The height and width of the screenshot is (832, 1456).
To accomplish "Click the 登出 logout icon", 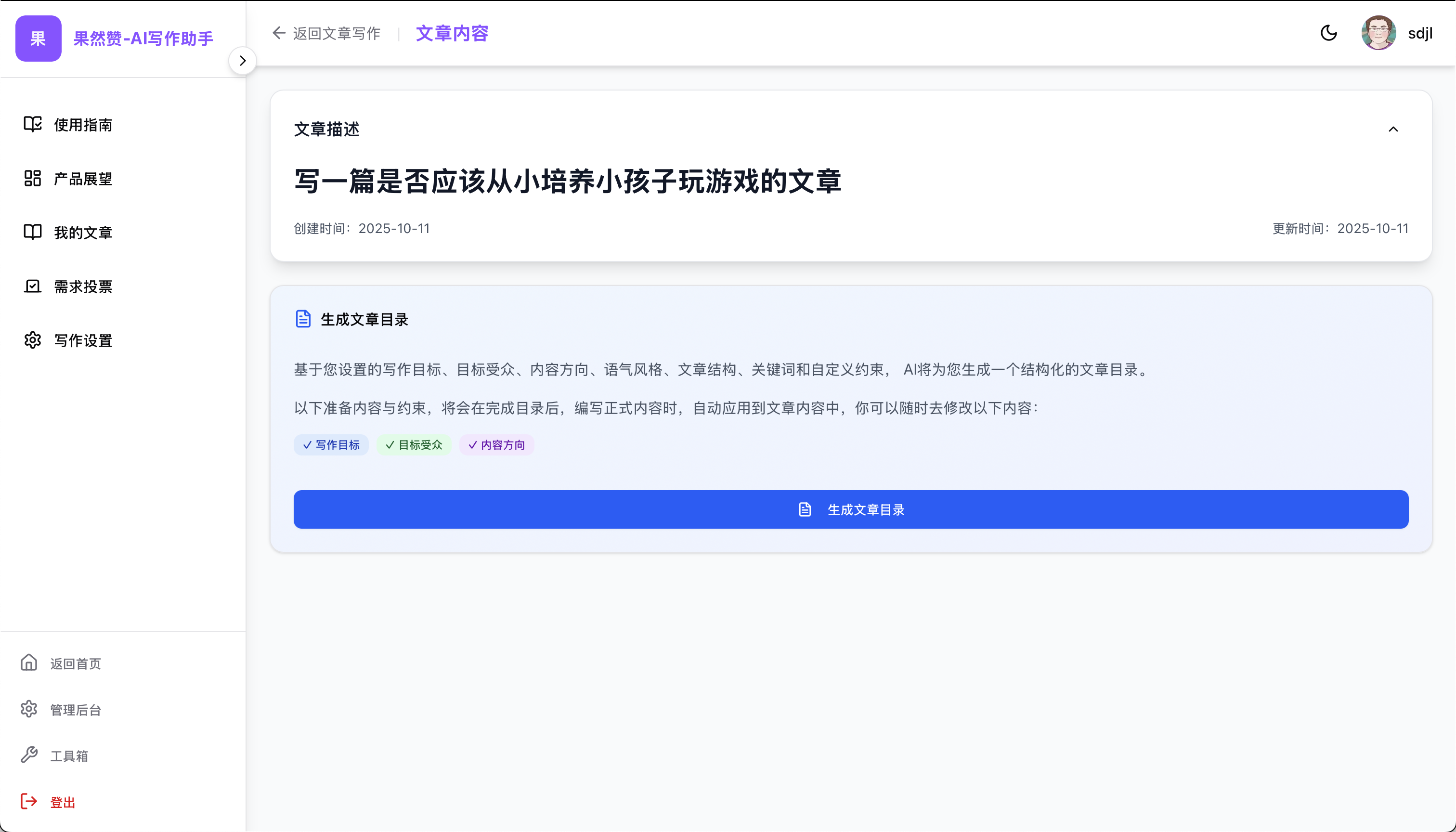I will [29, 801].
